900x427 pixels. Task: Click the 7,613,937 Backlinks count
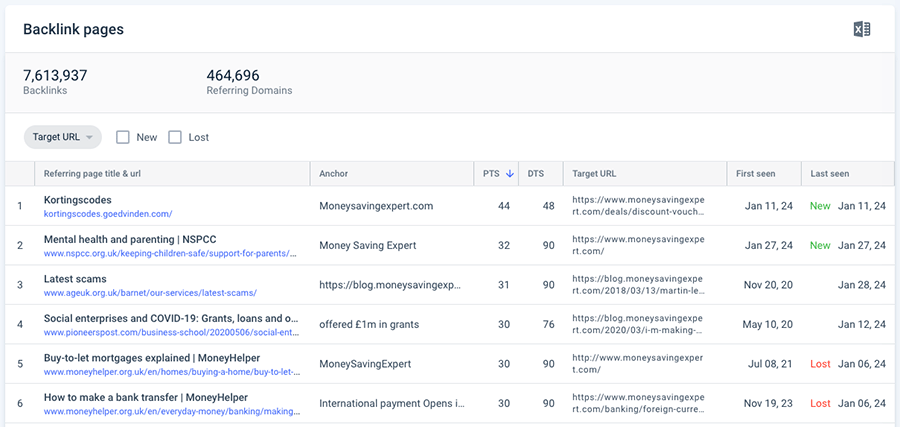(55, 75)
